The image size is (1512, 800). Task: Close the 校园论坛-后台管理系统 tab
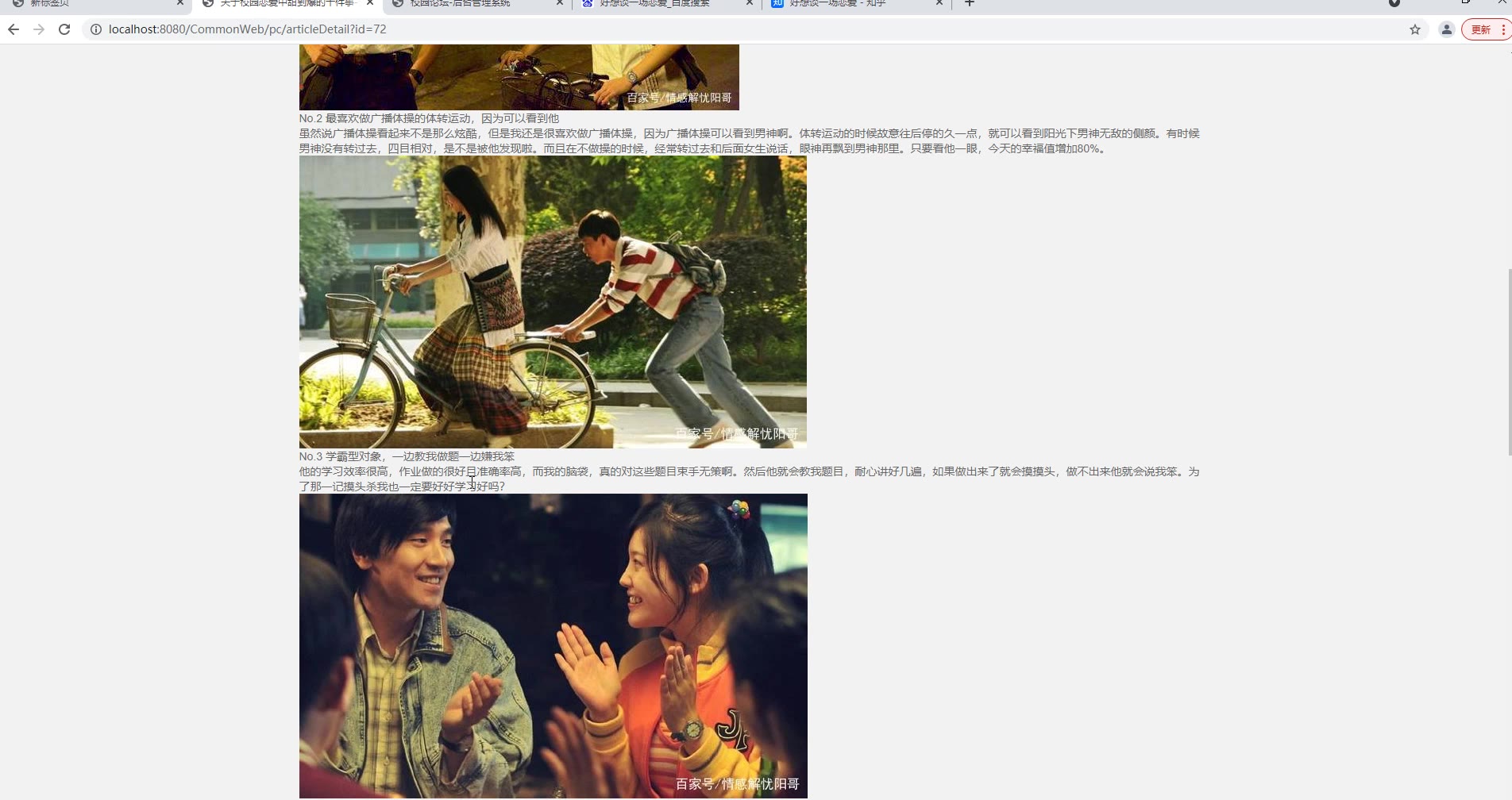tap(560, 3)
